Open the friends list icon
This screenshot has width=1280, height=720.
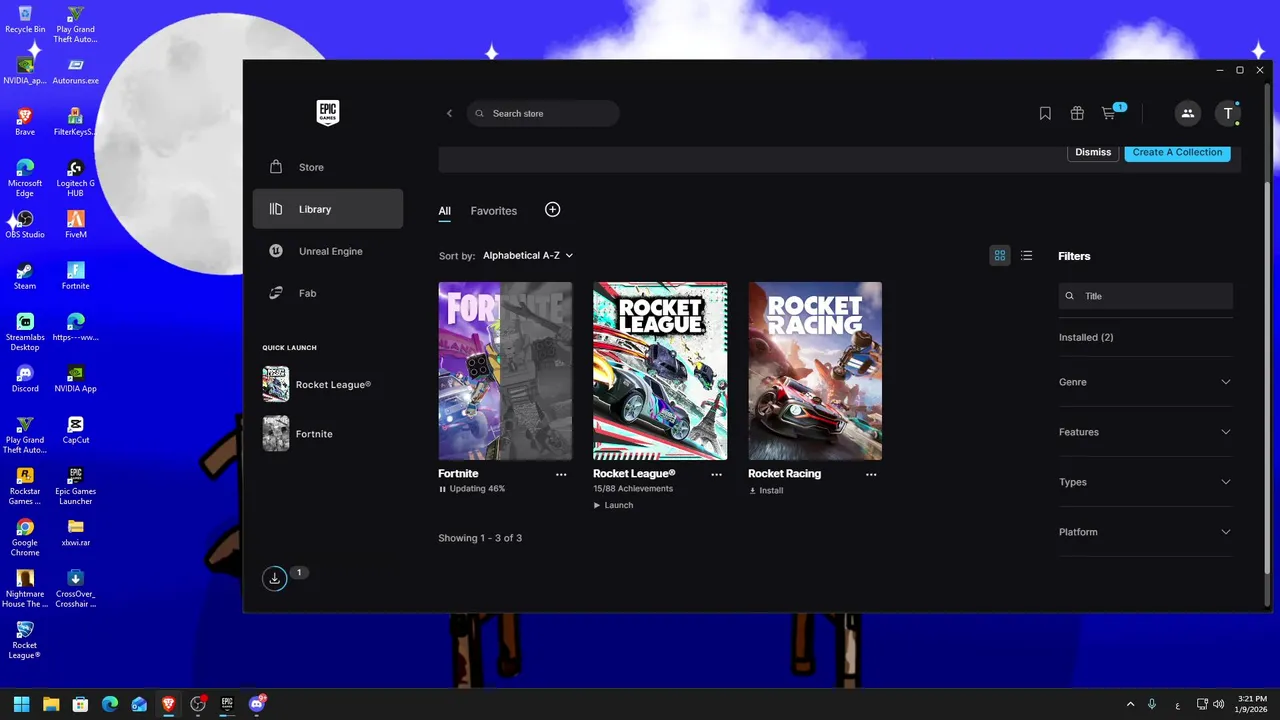pyautogui.click(x=1187, y=113)
